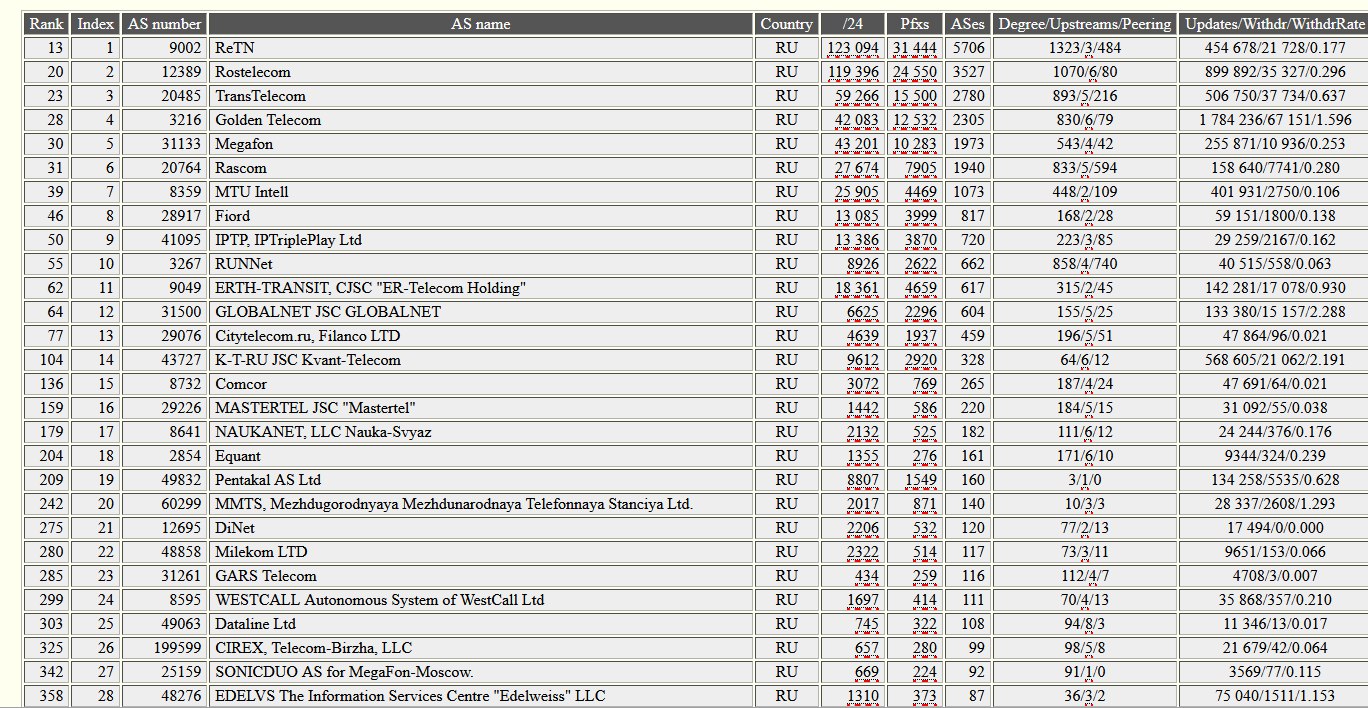Screen dimensions: 1368x708
Task: Select the MMTS Mezhdugorodnyaya Telefonnaya Stanciya cell
Action: pyautogui.click(x=481, y=504)
